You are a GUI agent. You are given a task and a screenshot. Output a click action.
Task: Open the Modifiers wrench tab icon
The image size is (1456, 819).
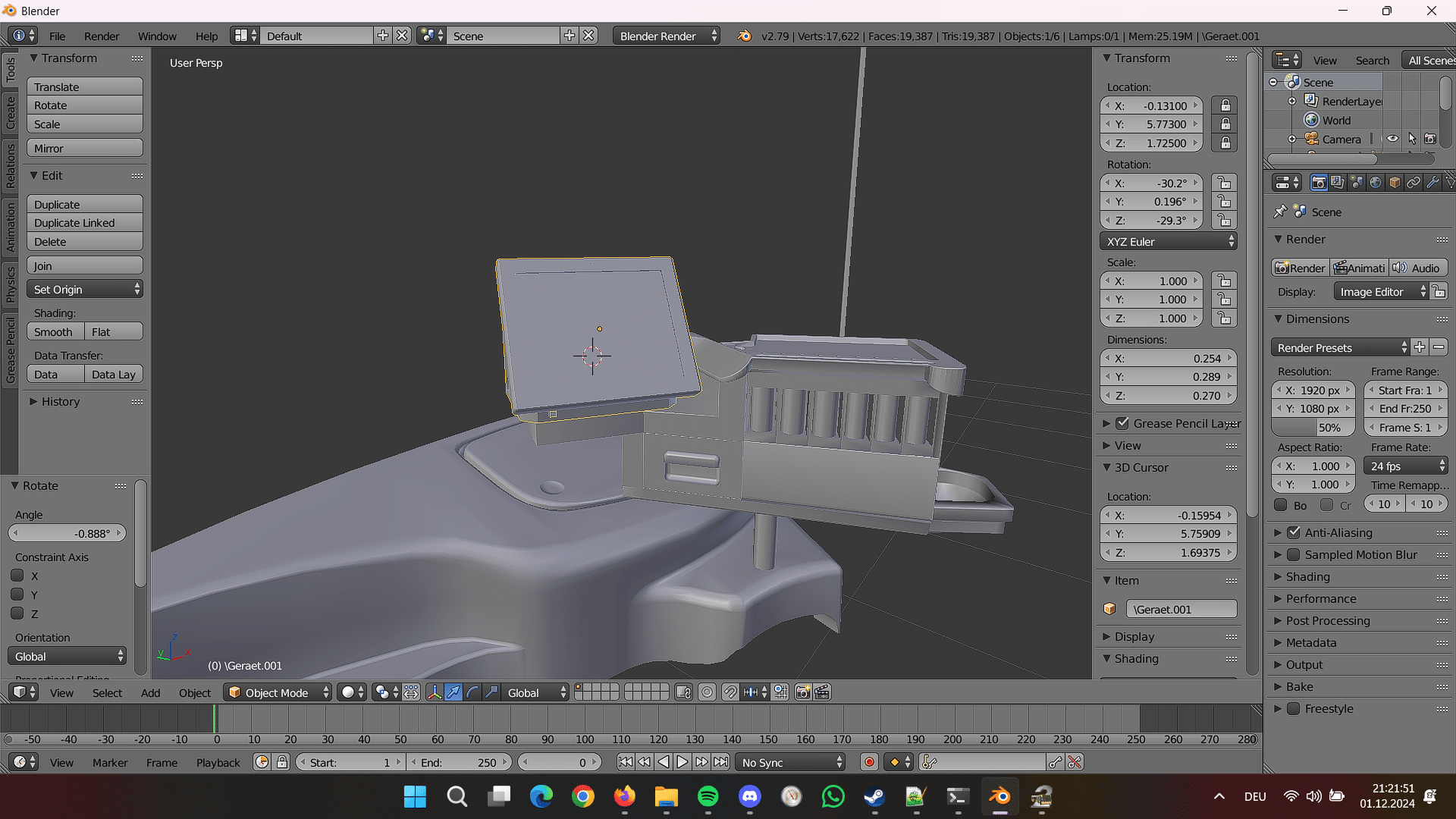point(1432,183)
